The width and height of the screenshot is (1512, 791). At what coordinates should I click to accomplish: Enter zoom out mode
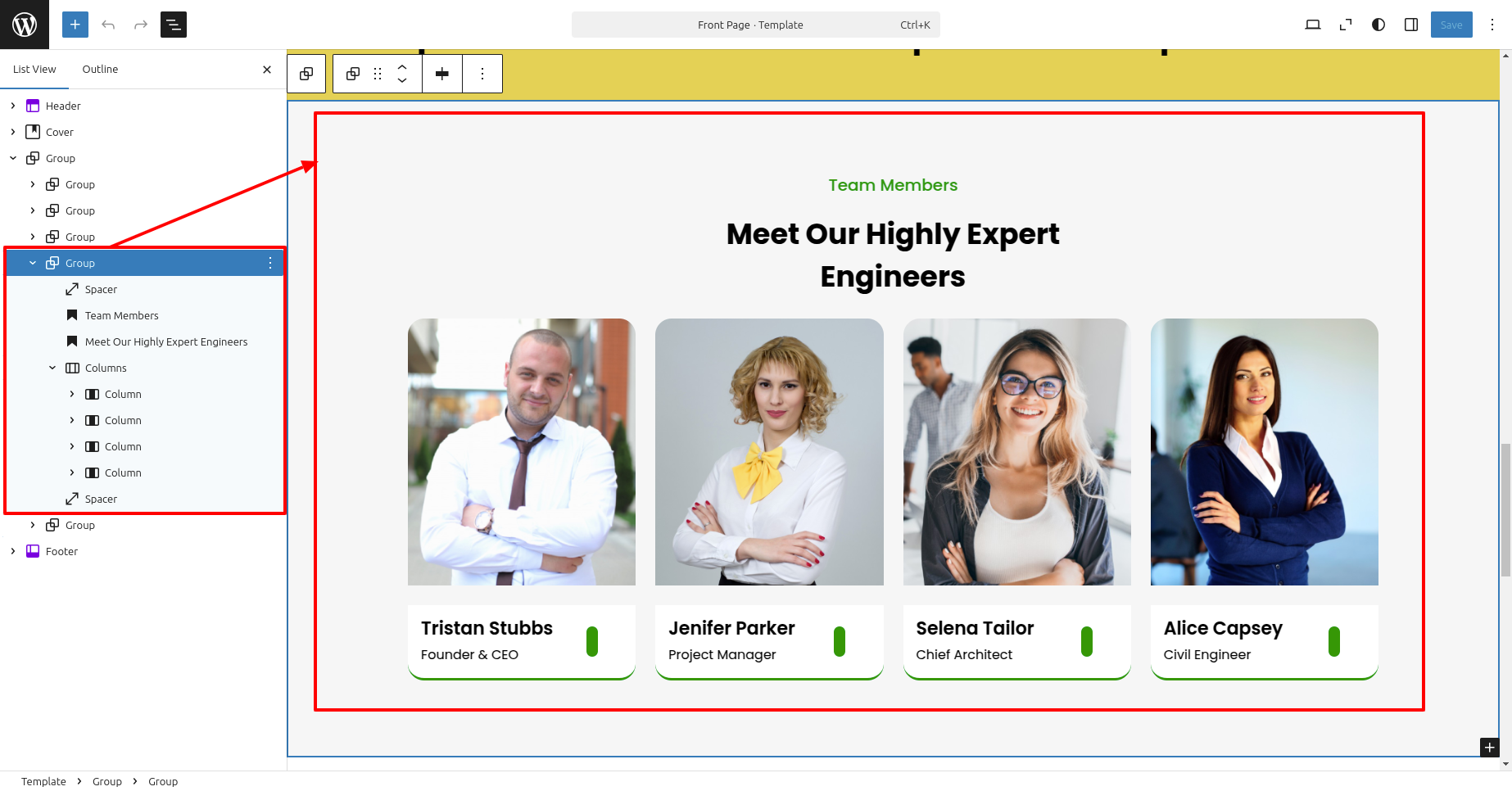tap(1346, 25)
